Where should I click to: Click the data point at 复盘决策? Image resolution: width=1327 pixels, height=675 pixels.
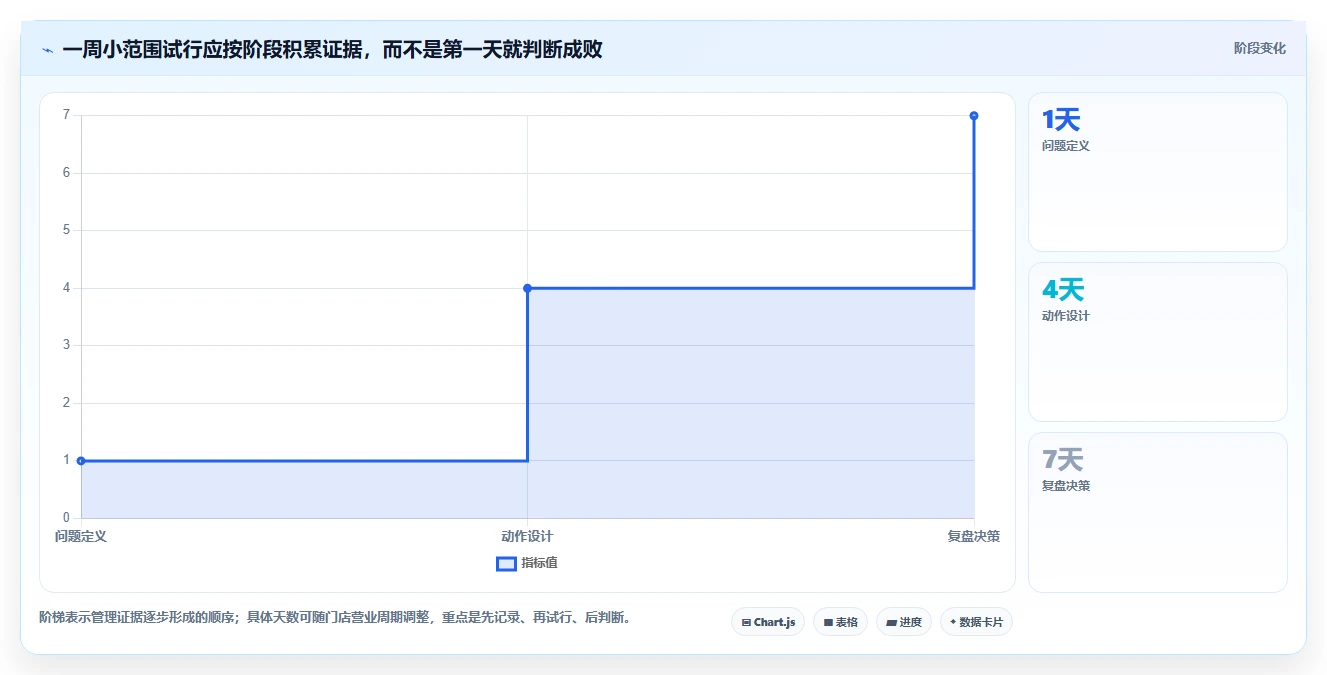974,116
